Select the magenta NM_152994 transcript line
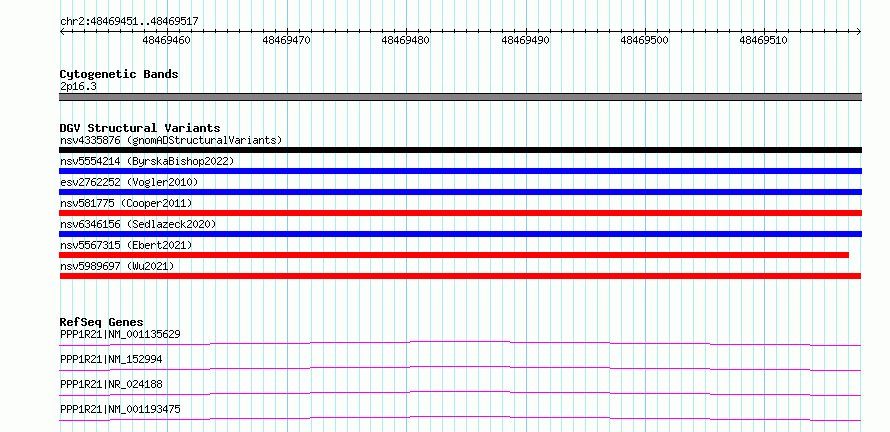 tap(460, 368)
